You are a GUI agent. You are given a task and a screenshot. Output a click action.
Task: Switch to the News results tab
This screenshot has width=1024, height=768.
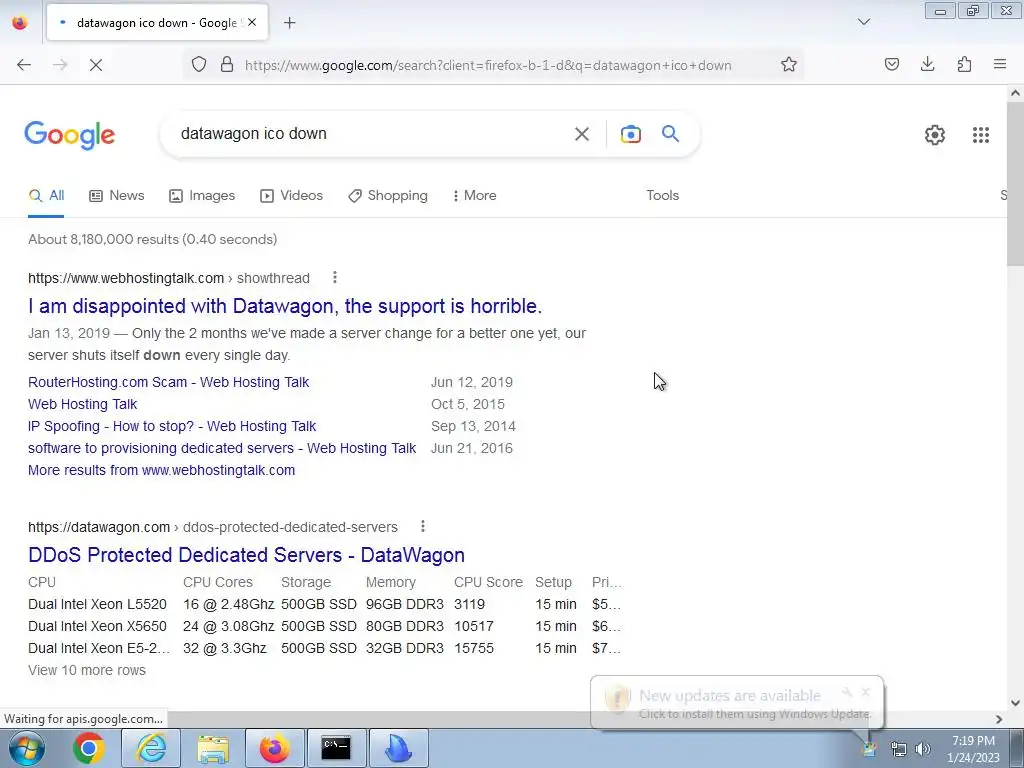coord(117,195)
